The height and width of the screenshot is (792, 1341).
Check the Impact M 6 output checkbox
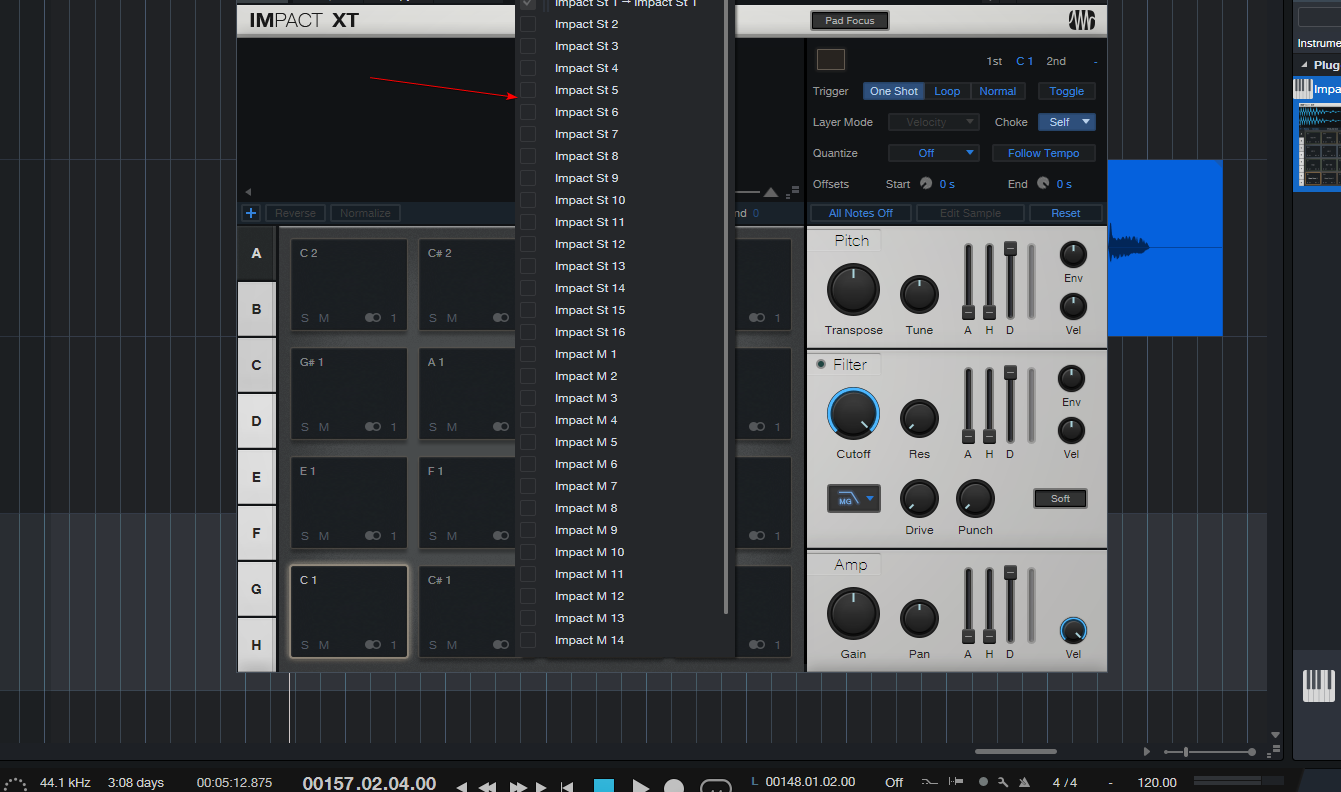528,464
